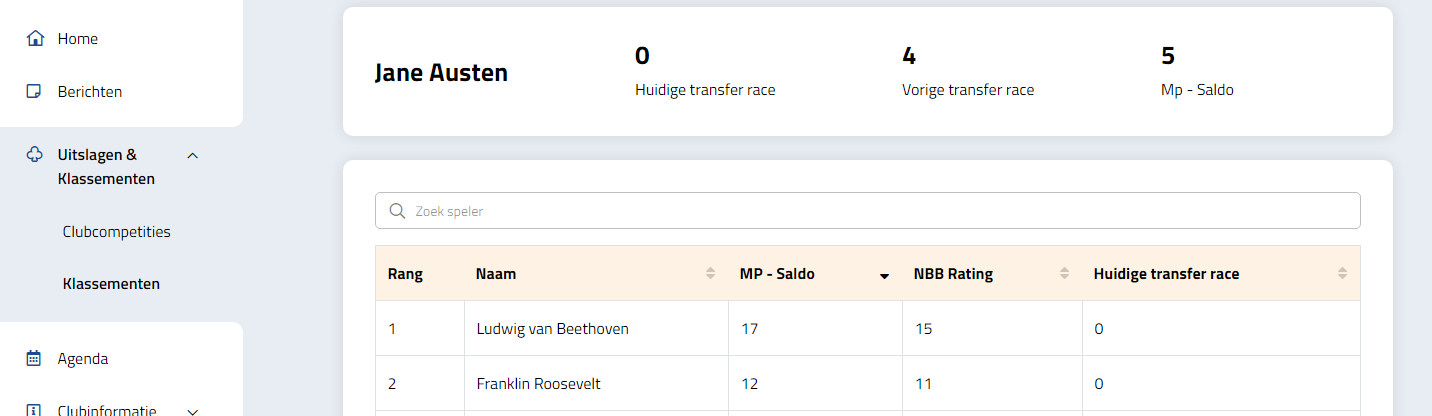
Task: Focus the Zoek speler search field
Action: tap(880, 211)
